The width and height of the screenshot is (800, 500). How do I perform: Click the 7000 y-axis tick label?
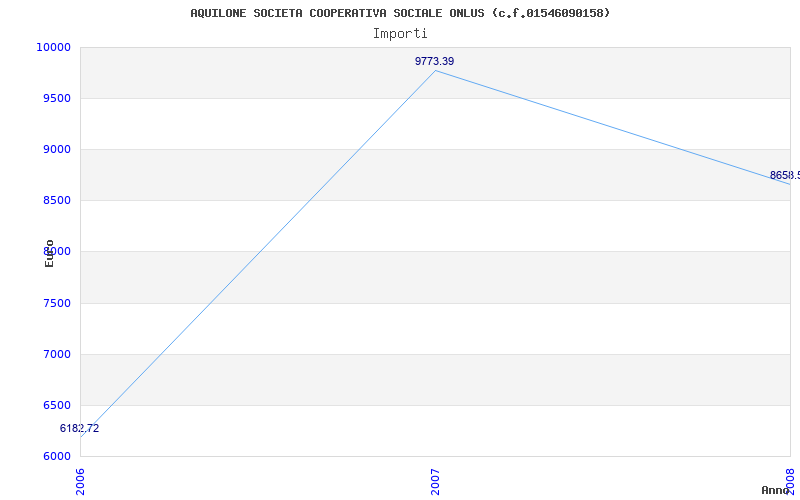57,355
